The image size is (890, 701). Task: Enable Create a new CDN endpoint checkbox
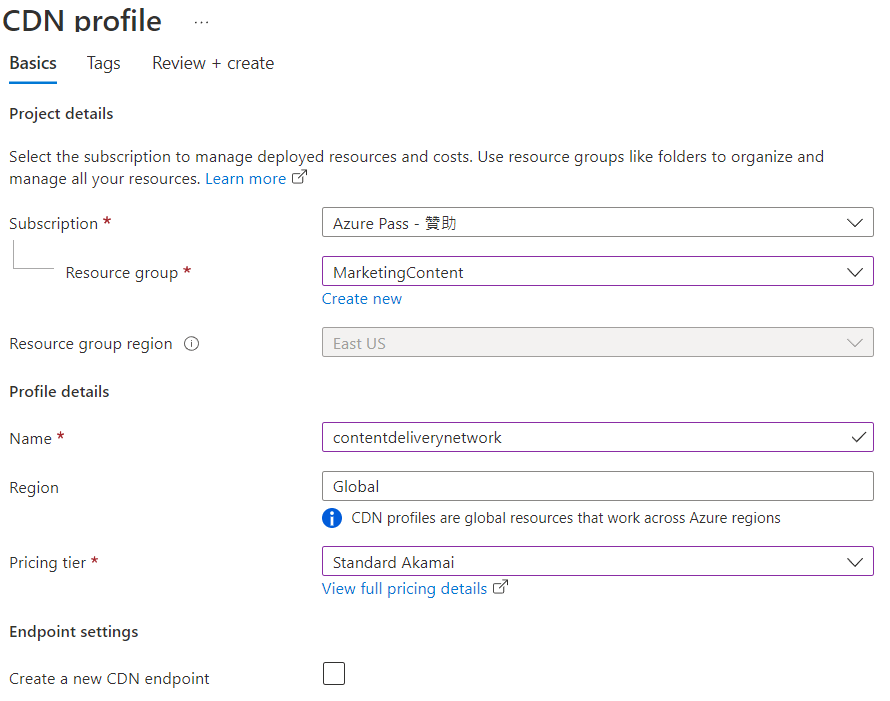tap(334, 674)
